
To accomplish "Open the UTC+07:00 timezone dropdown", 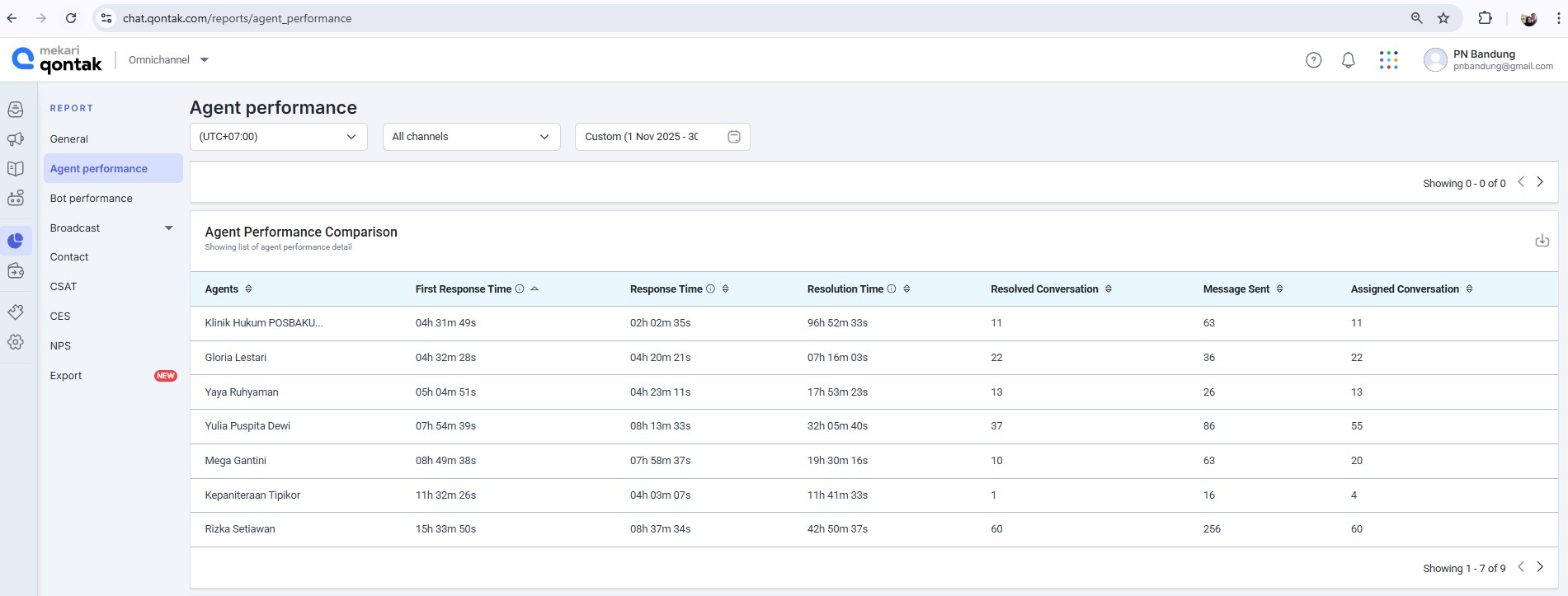I will [278, 137].
